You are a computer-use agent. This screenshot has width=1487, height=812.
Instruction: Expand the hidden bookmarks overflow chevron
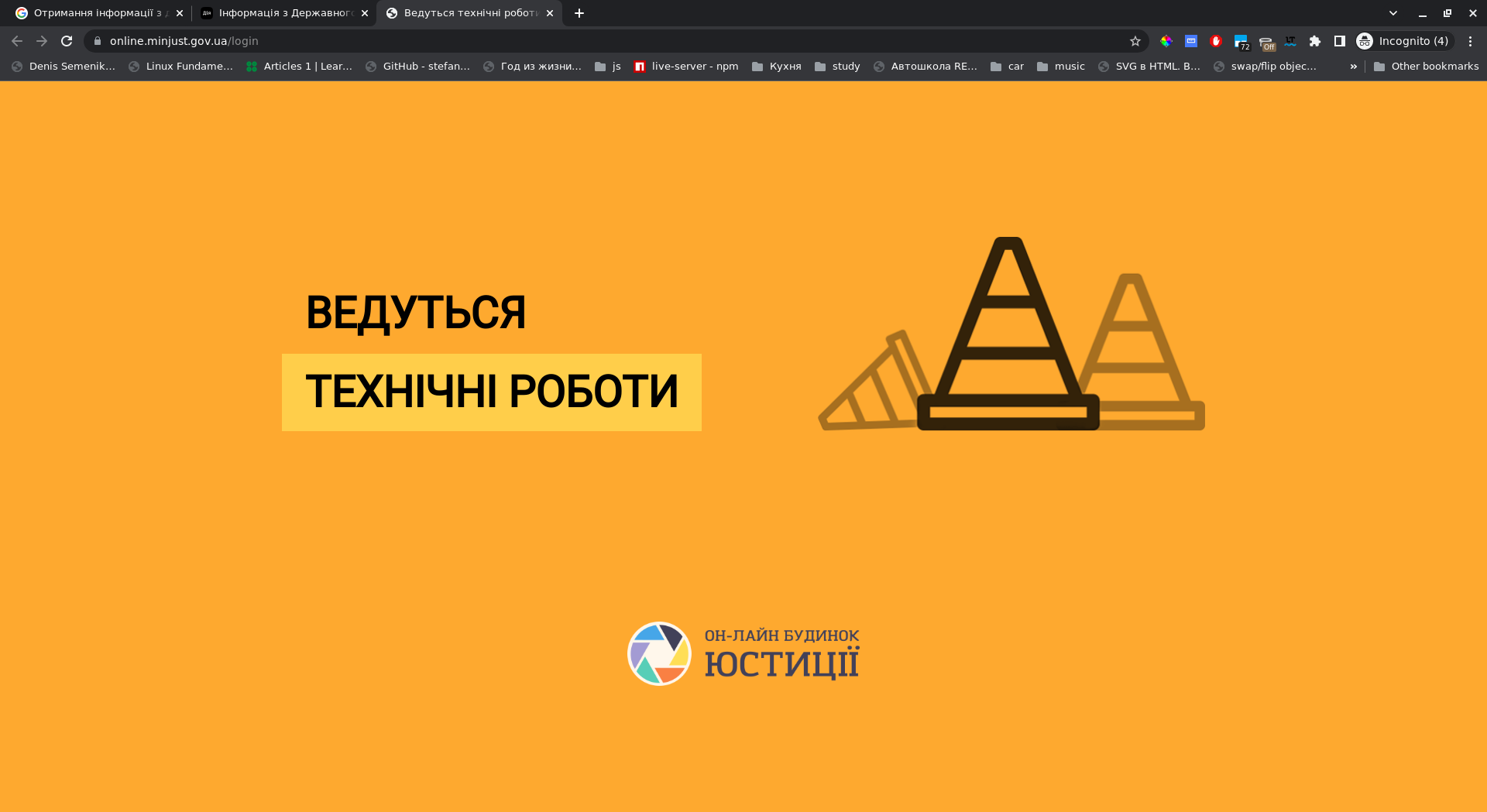point(1354,67)
